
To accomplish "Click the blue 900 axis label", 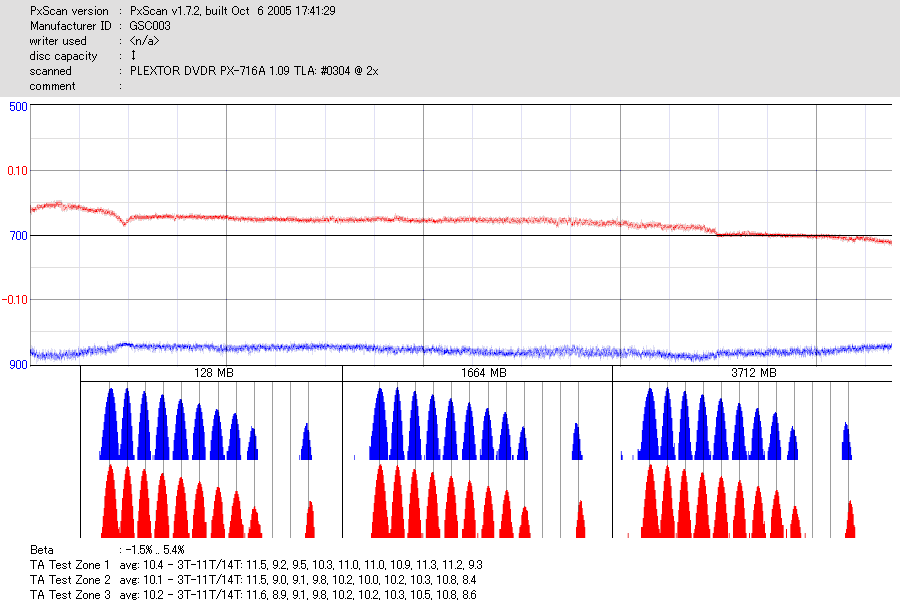I will (18, 364).
